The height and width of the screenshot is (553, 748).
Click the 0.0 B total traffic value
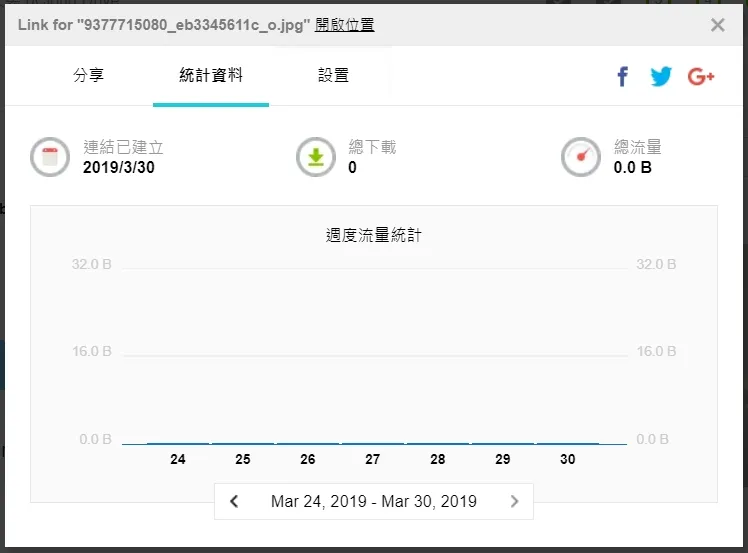(x=633, y=167)
